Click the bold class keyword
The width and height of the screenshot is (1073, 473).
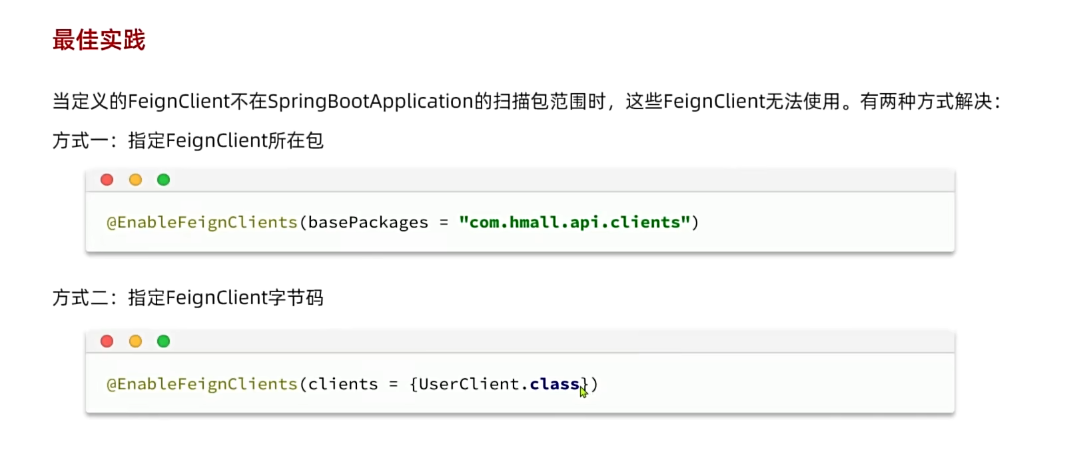click(556, 384)
